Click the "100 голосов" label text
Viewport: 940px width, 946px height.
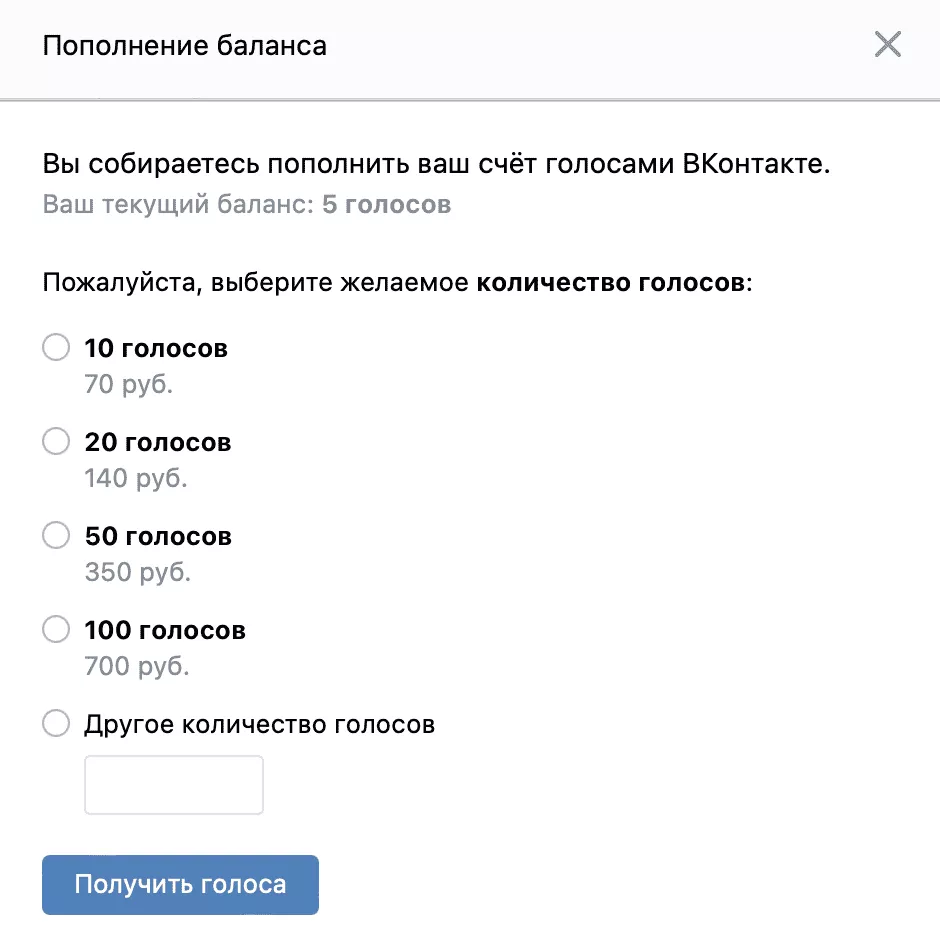(x=165, y=631)
